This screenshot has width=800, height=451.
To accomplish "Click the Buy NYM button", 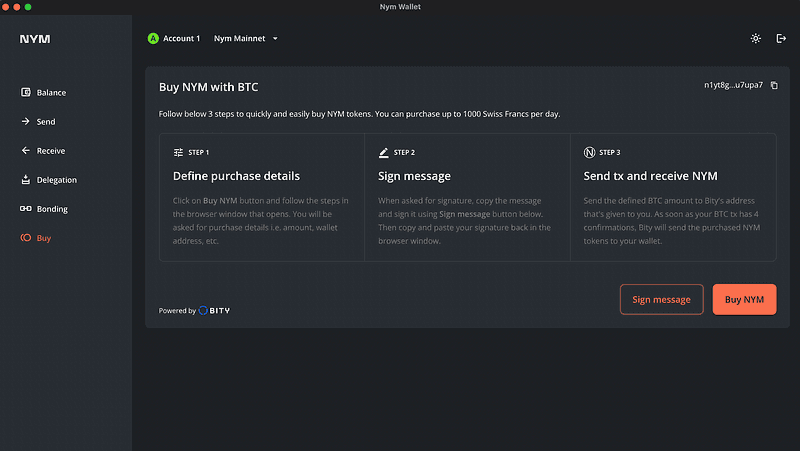I will pyautogui.click(x=744, y=299).
